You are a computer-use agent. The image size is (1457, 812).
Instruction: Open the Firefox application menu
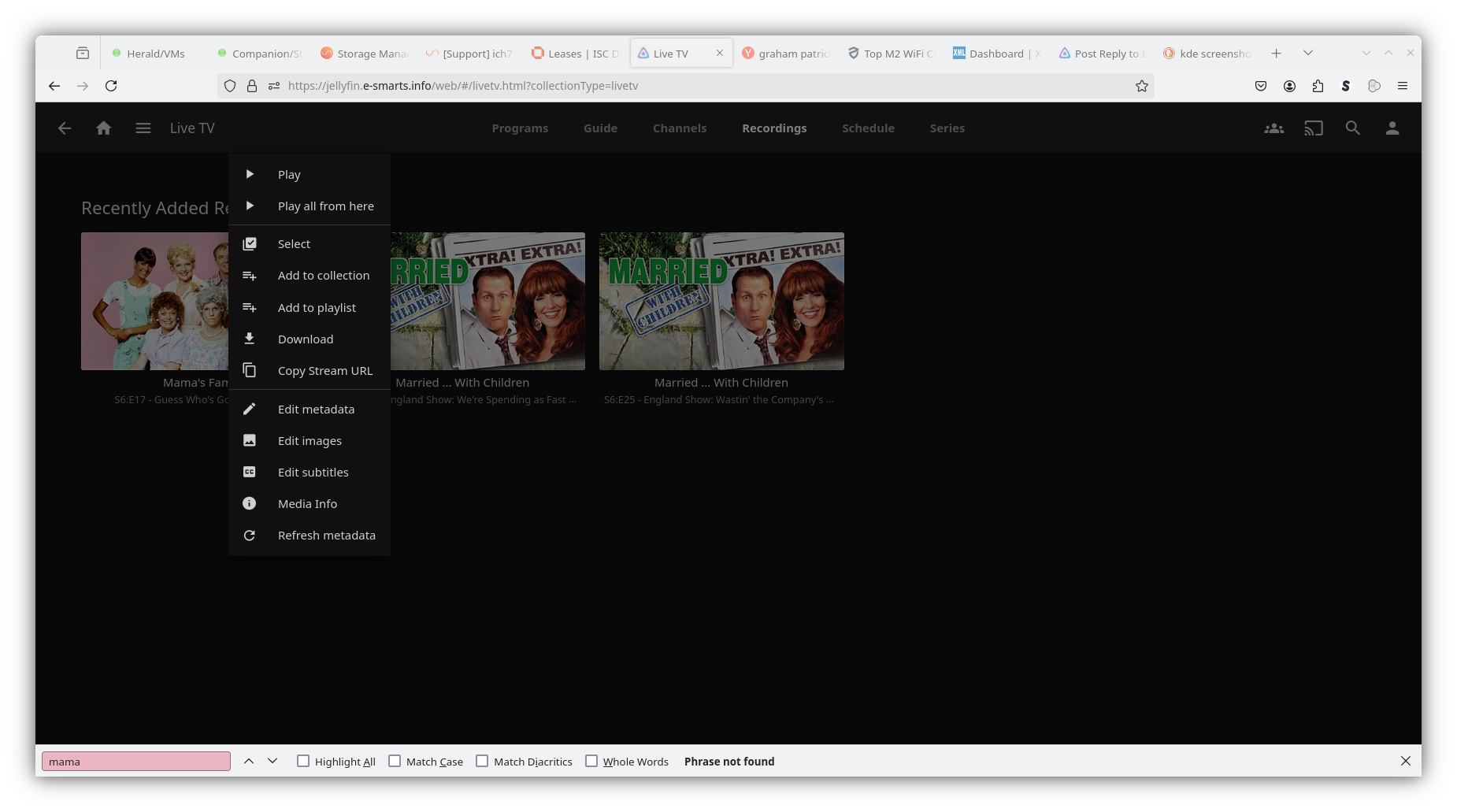click(x=1402, y=86)
